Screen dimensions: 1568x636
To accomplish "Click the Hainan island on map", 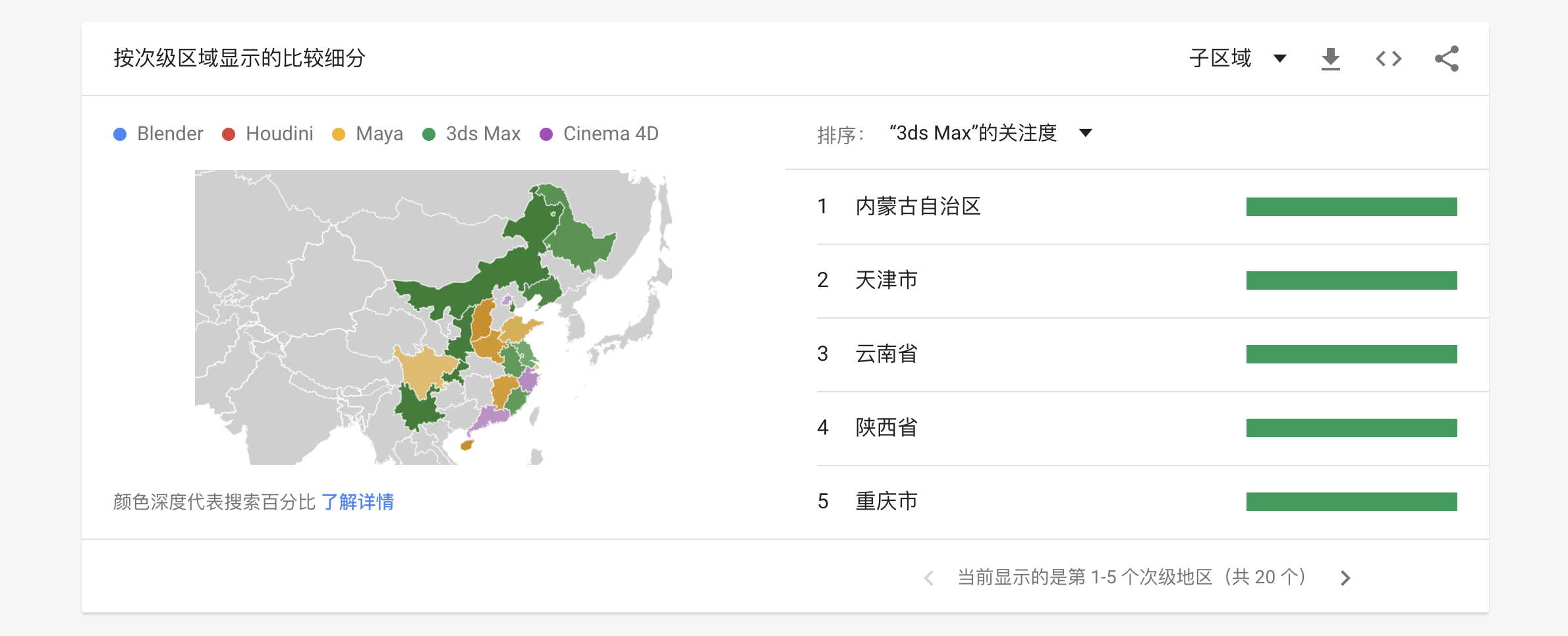I will tap(467, 445).
